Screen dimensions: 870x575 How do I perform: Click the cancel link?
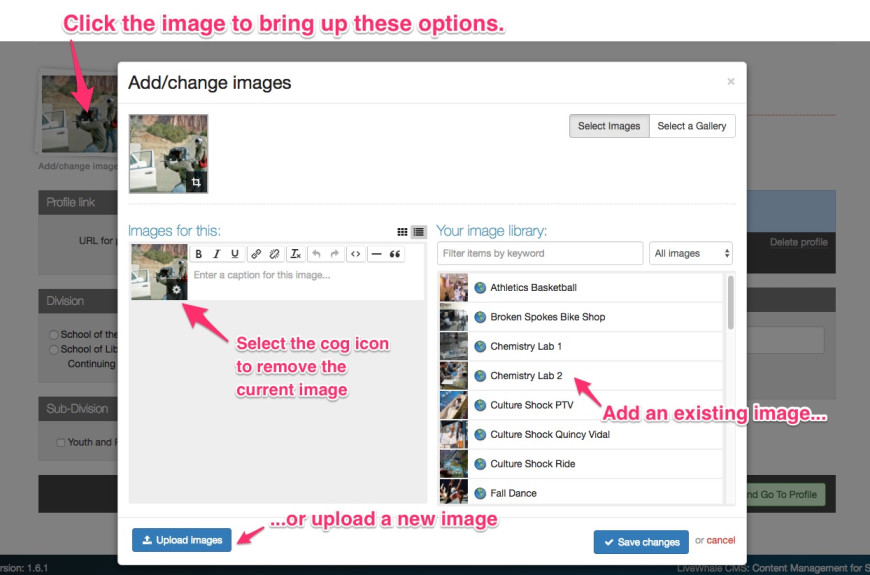pyautogui.click(x=720, y=540)
